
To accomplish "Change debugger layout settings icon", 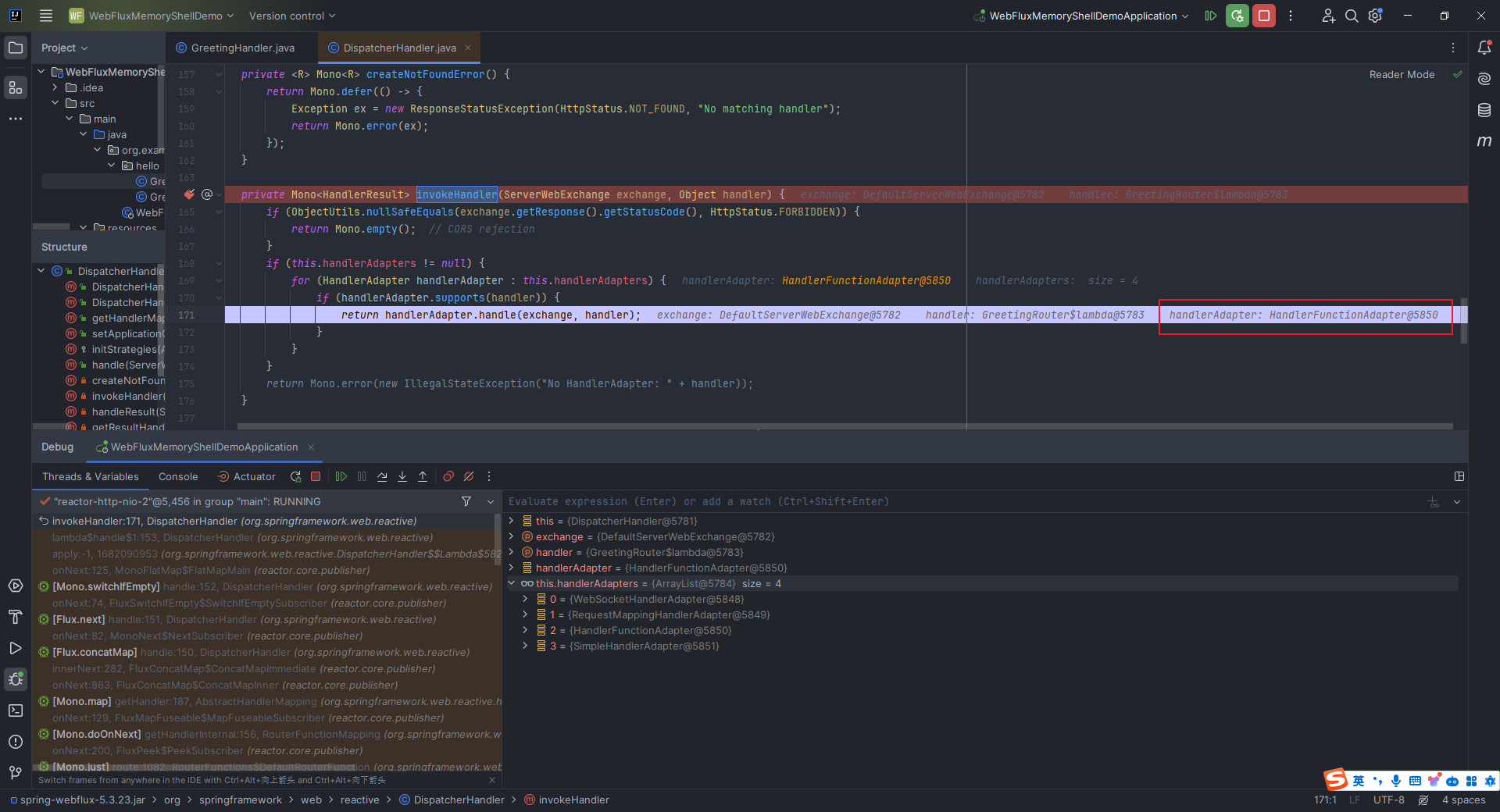I will (x=1459, y=476).
